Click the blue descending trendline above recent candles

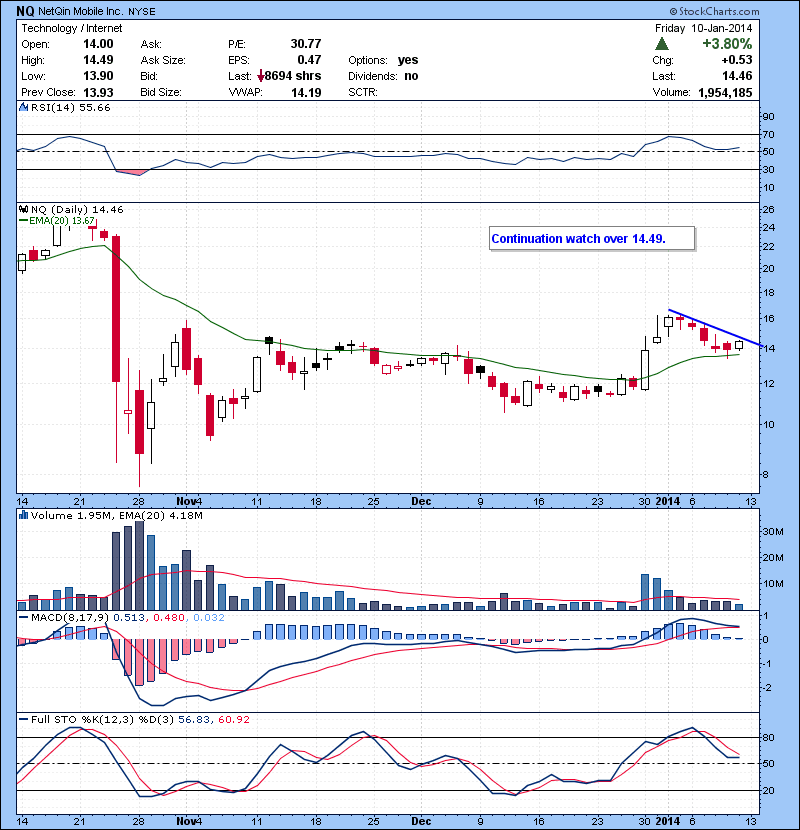point(715,328)
